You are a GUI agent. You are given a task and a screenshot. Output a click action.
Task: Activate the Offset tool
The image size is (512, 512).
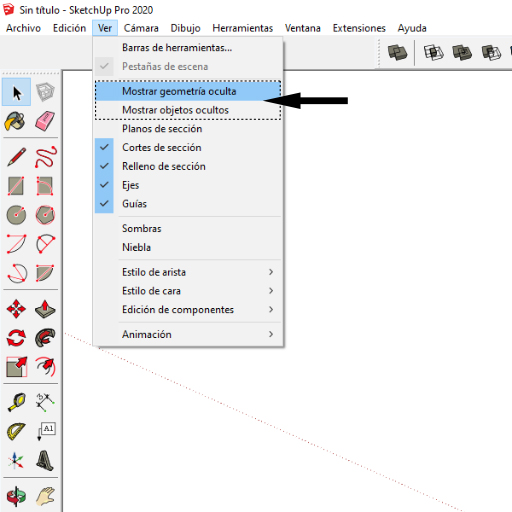pos(46,367)
